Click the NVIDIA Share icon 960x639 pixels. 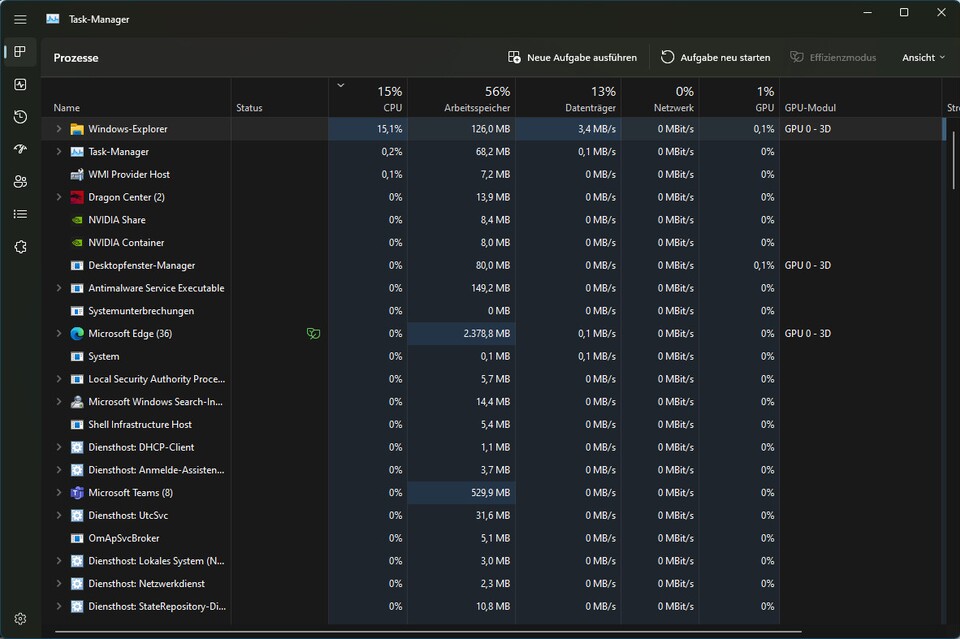[x=77, y=220]
